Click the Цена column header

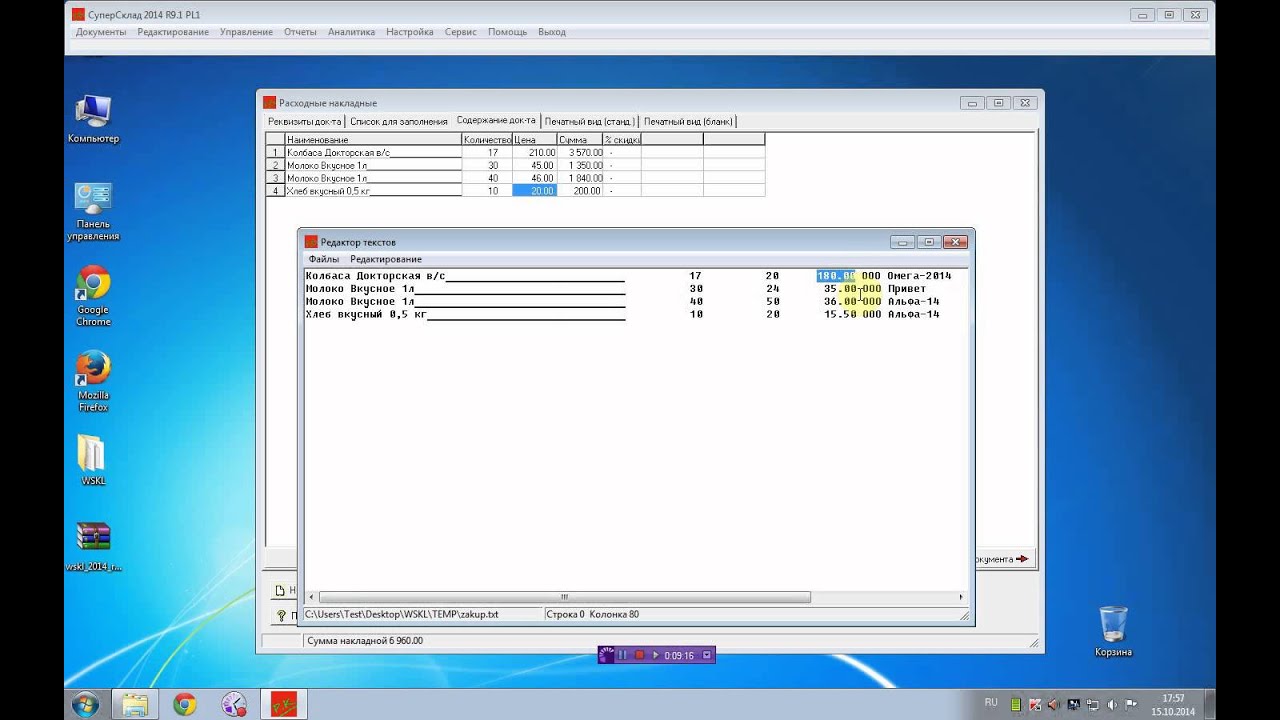(x=535, y=140)
